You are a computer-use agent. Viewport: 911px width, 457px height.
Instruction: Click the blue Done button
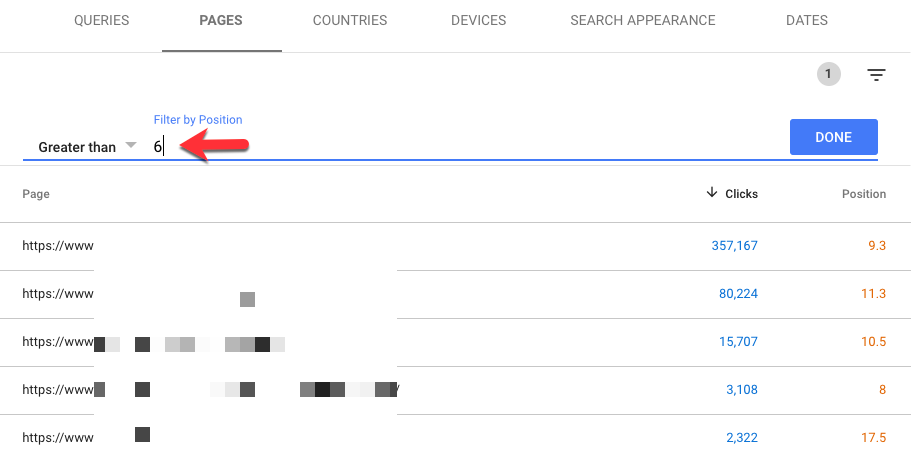(834, 137)
